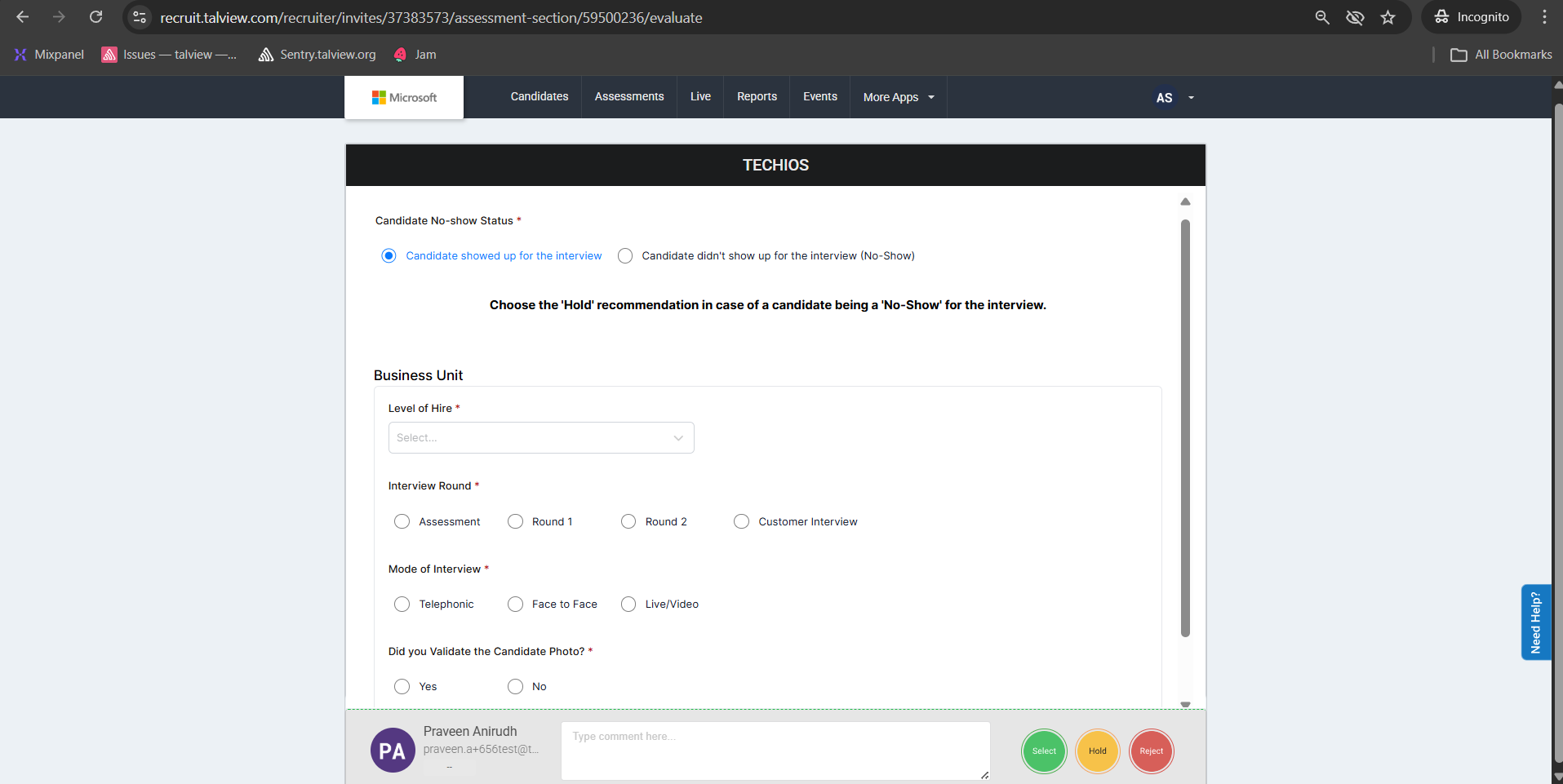The width and height of the screenshot is (1563, 784).
Task: Click the zoom magnifier icon in address bar
Action: (x=1322, y=17)
